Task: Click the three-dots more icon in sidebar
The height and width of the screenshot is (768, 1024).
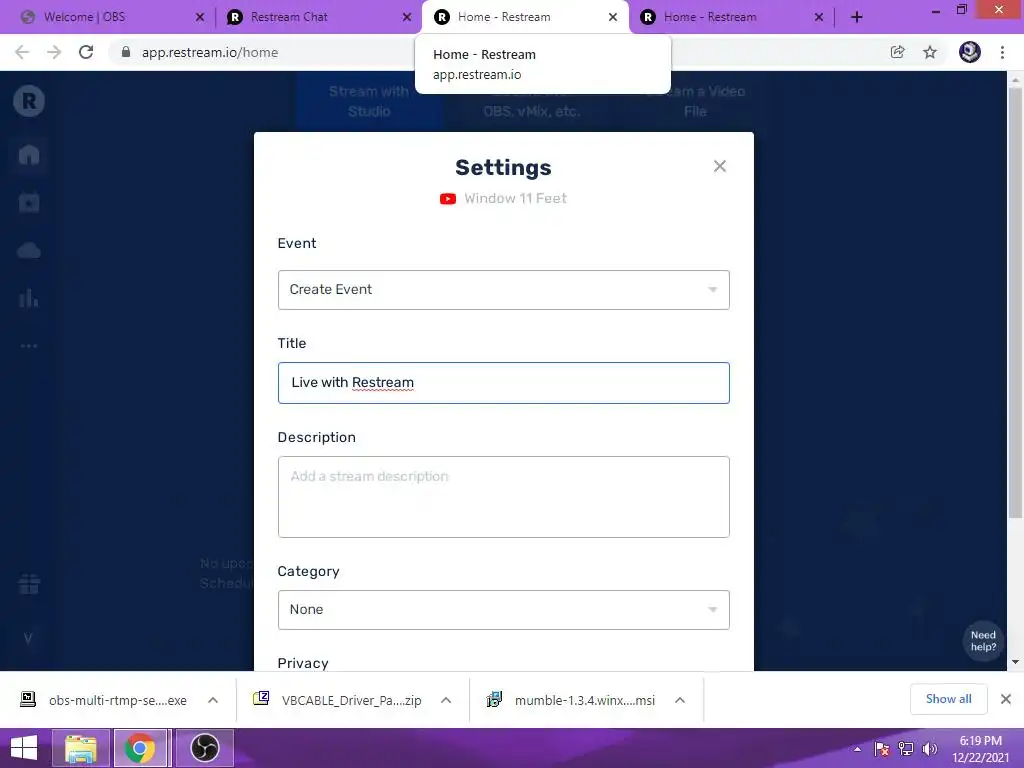Action: point(29,346)
